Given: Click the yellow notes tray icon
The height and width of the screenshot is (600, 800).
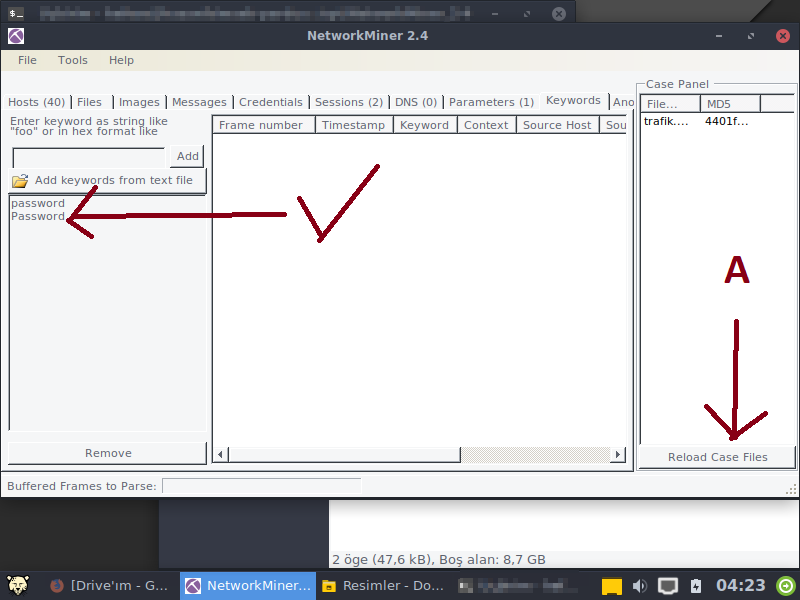Looking at the screenshot, I should (x=612, y=586).
